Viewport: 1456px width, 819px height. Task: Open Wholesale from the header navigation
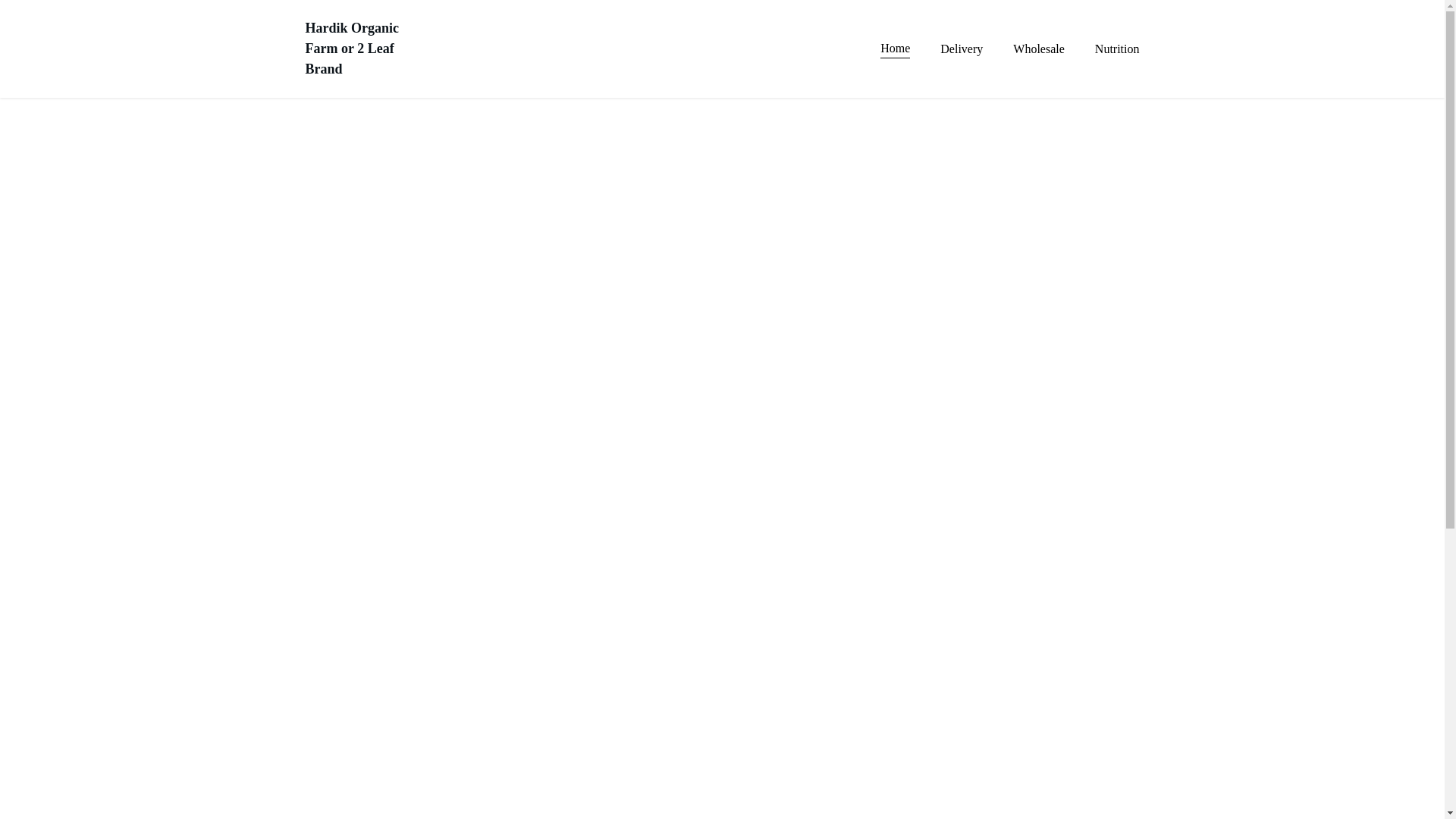point(1038,49)
